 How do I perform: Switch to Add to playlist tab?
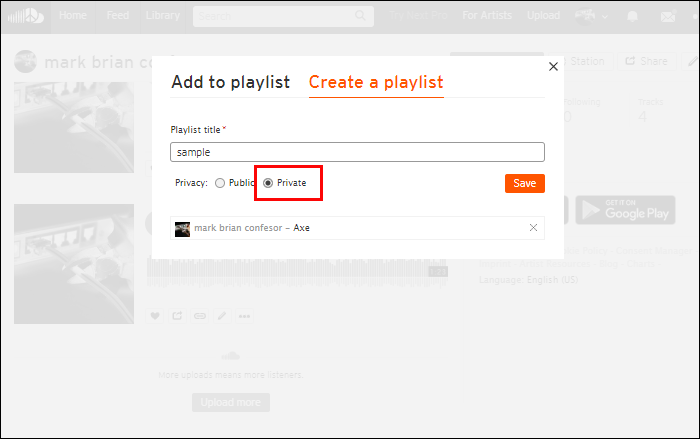pyautogui.click(x=230, y=82)
